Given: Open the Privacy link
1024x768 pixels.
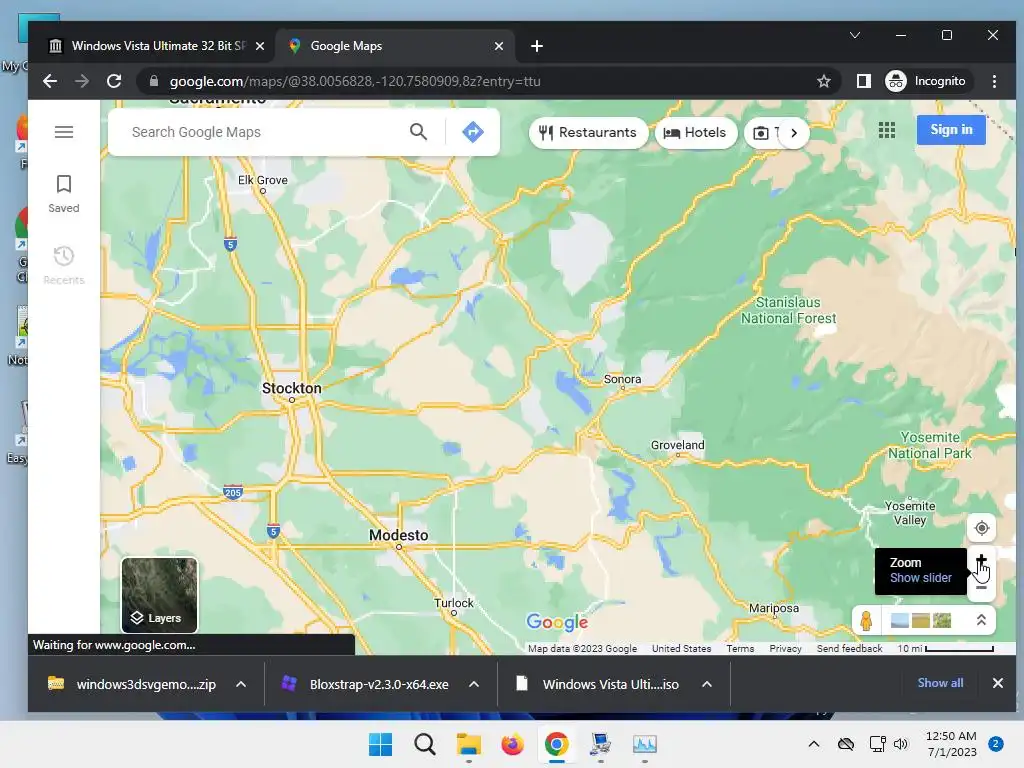Looking at the screenshot, I should click(785, 648).
